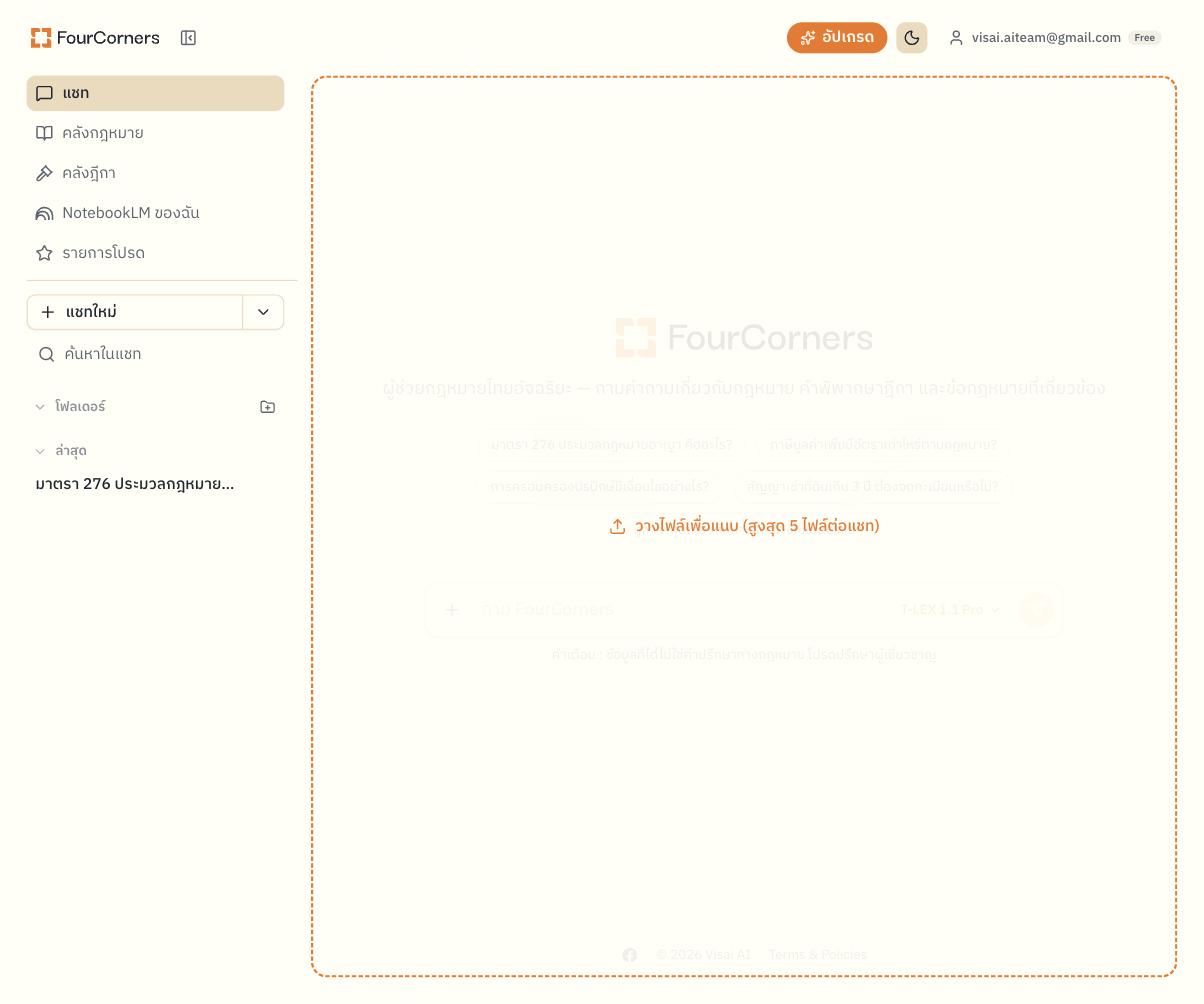The width and height of the screenshot is (1204, 1004).
Task: Open the visai.aiteam@gmail.com account menu
Action: pos(1054,38)
